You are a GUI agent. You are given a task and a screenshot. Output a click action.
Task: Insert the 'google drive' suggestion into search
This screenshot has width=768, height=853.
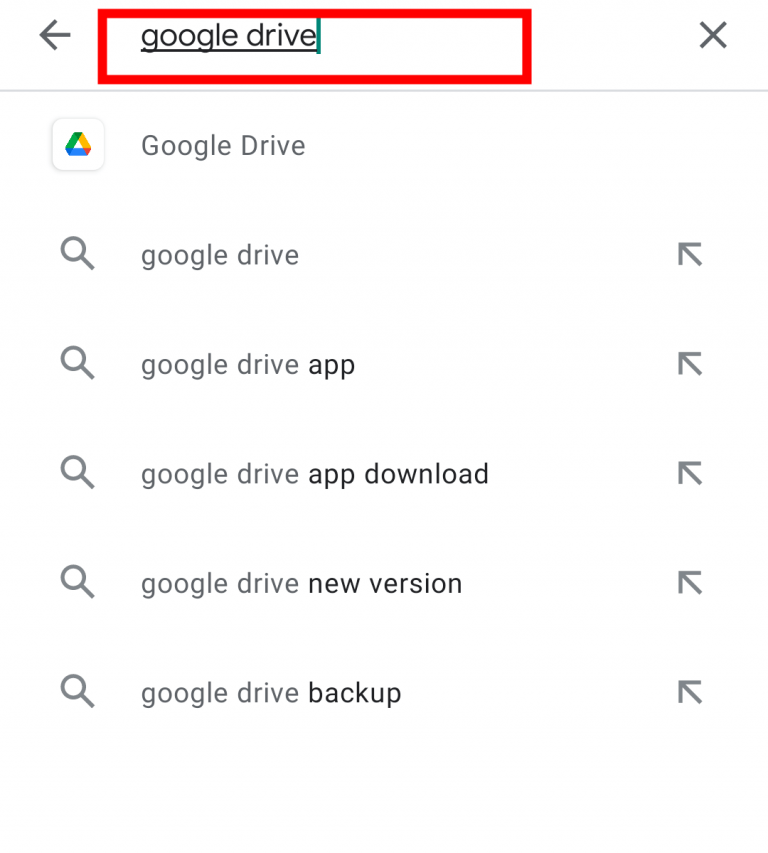click(x=688, y=254)
